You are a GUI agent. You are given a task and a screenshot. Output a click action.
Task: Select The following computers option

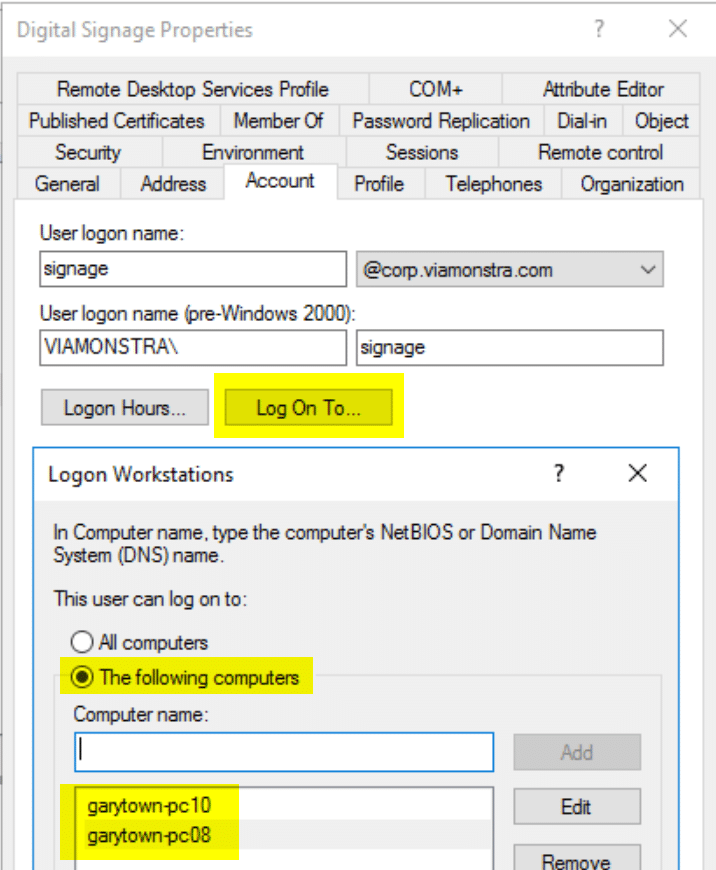(x=82, y=677)
